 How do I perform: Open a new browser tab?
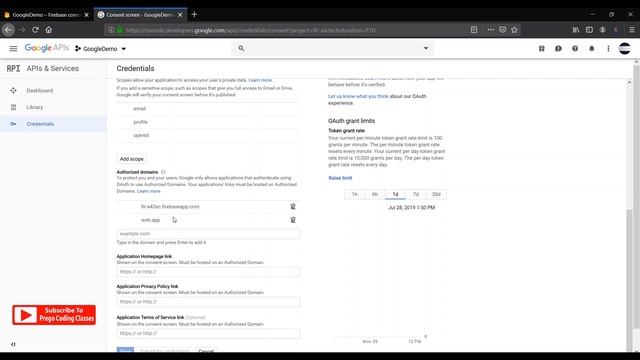194,15
